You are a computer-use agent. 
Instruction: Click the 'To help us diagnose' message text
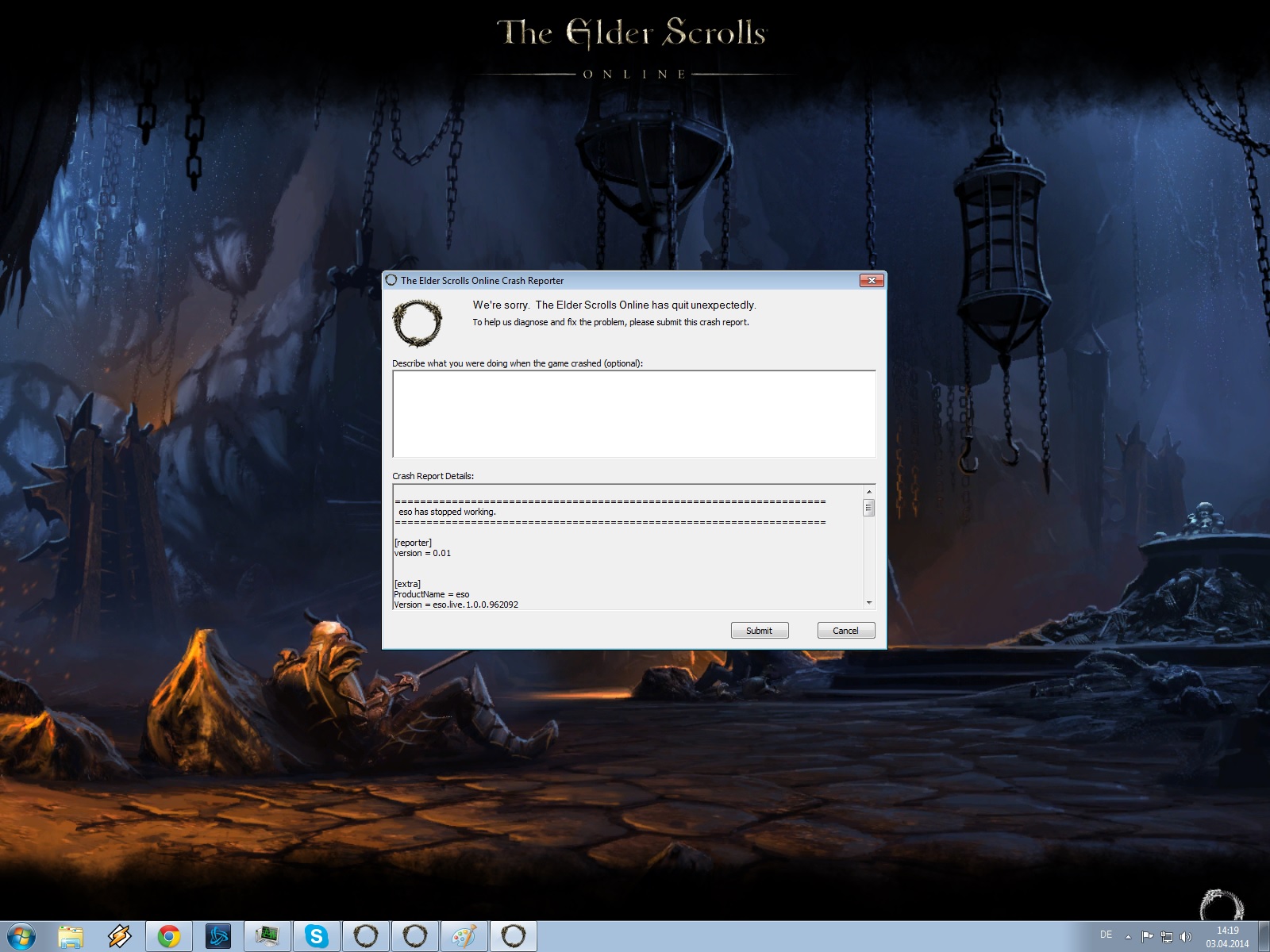611,322
